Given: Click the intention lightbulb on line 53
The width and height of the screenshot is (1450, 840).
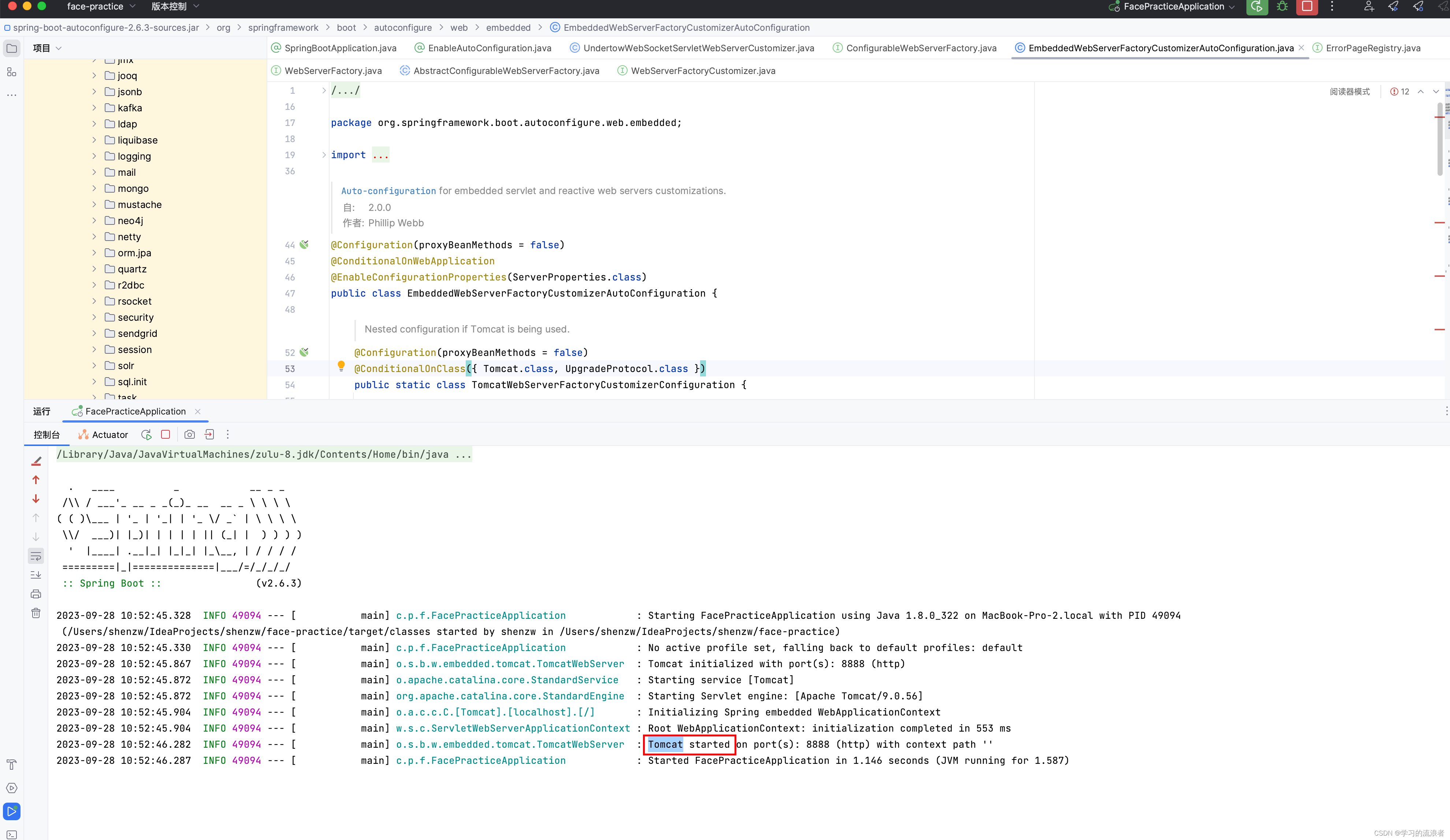Looking at the screenshot, I should [341, 367].
